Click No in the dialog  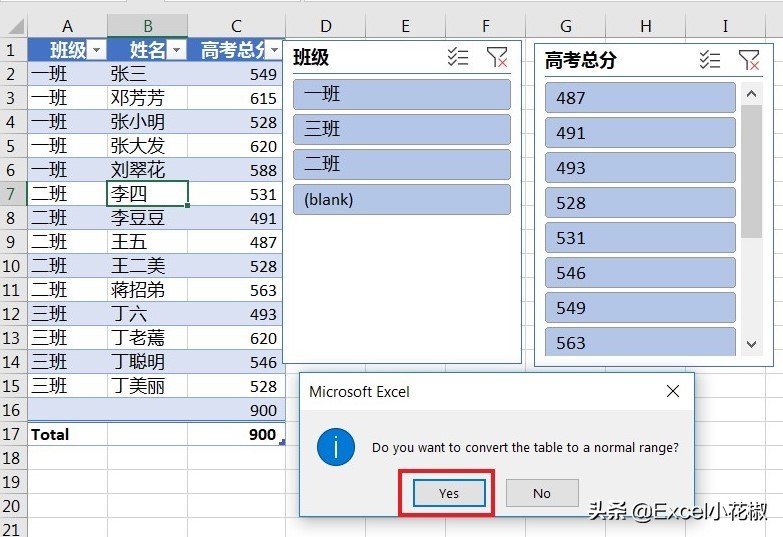coord(542,494)
